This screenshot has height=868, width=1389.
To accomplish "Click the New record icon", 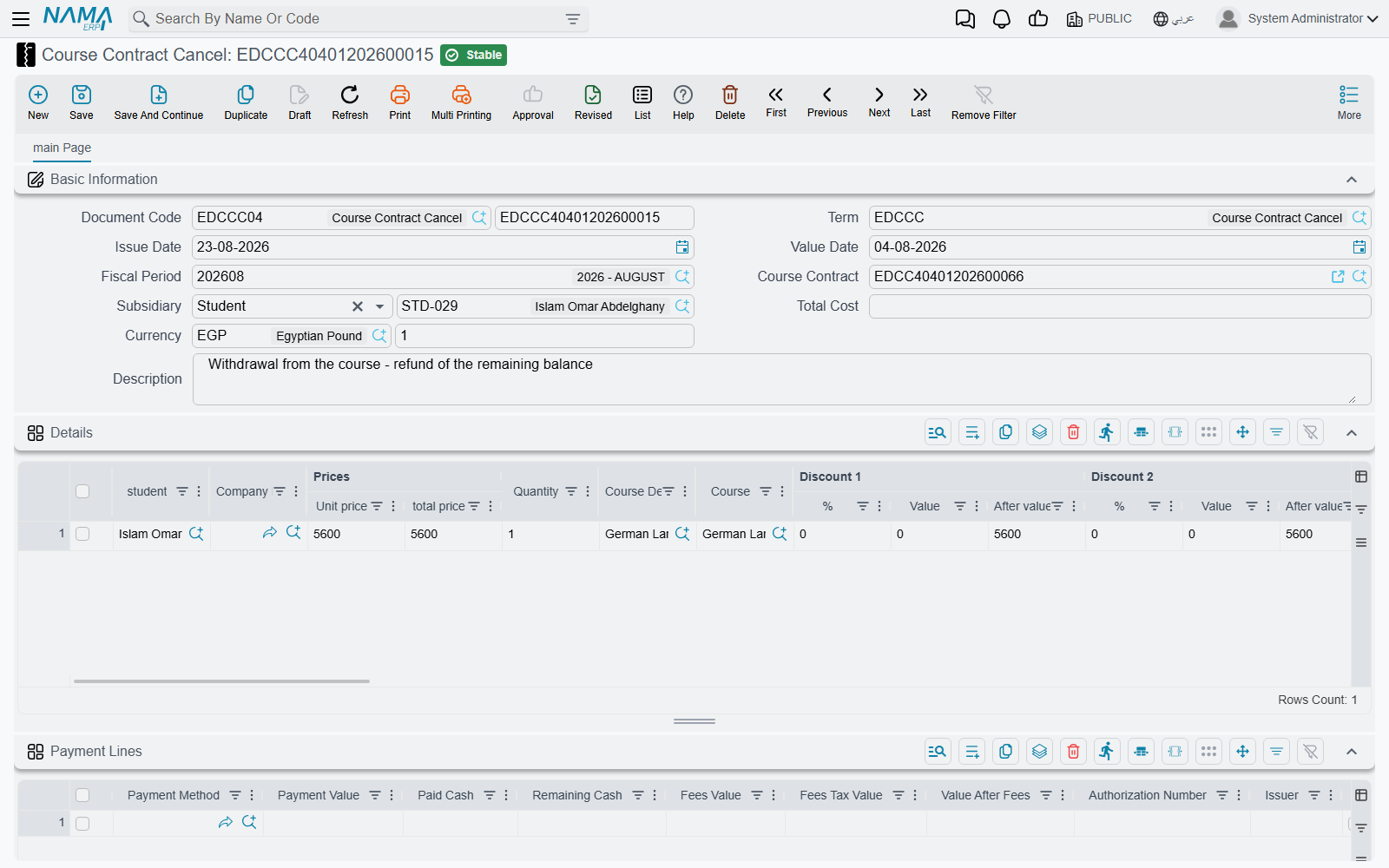I will point(38,102).
